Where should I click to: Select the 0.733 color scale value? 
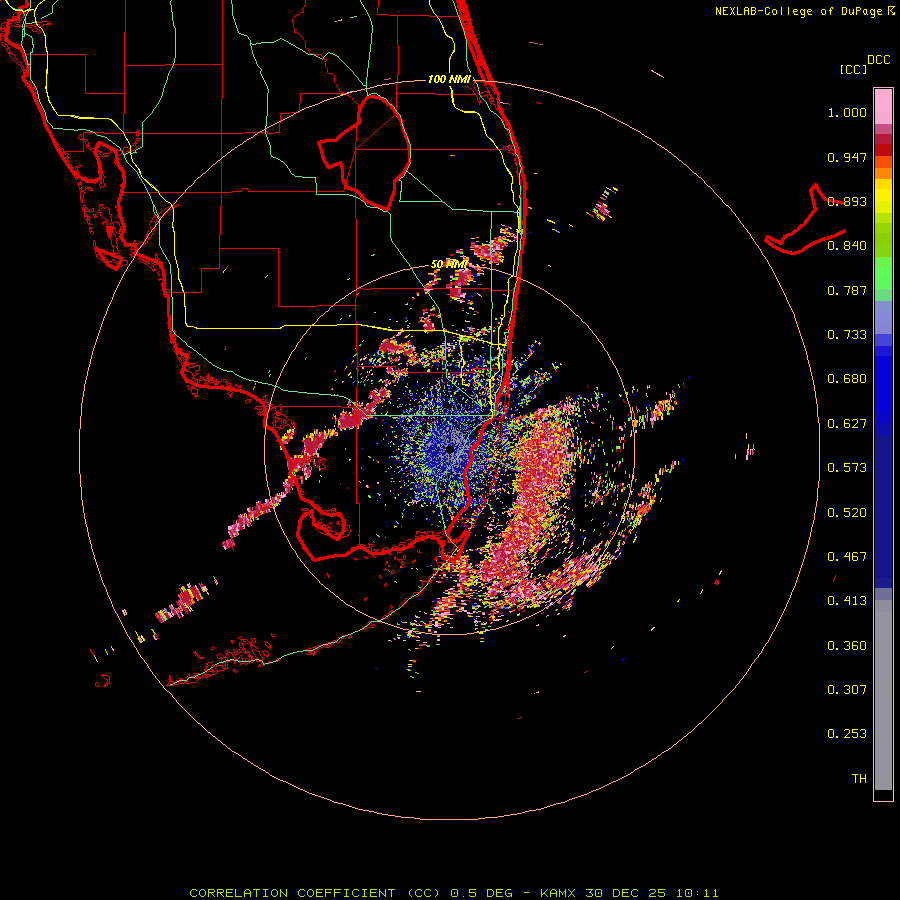coord(847,335)
